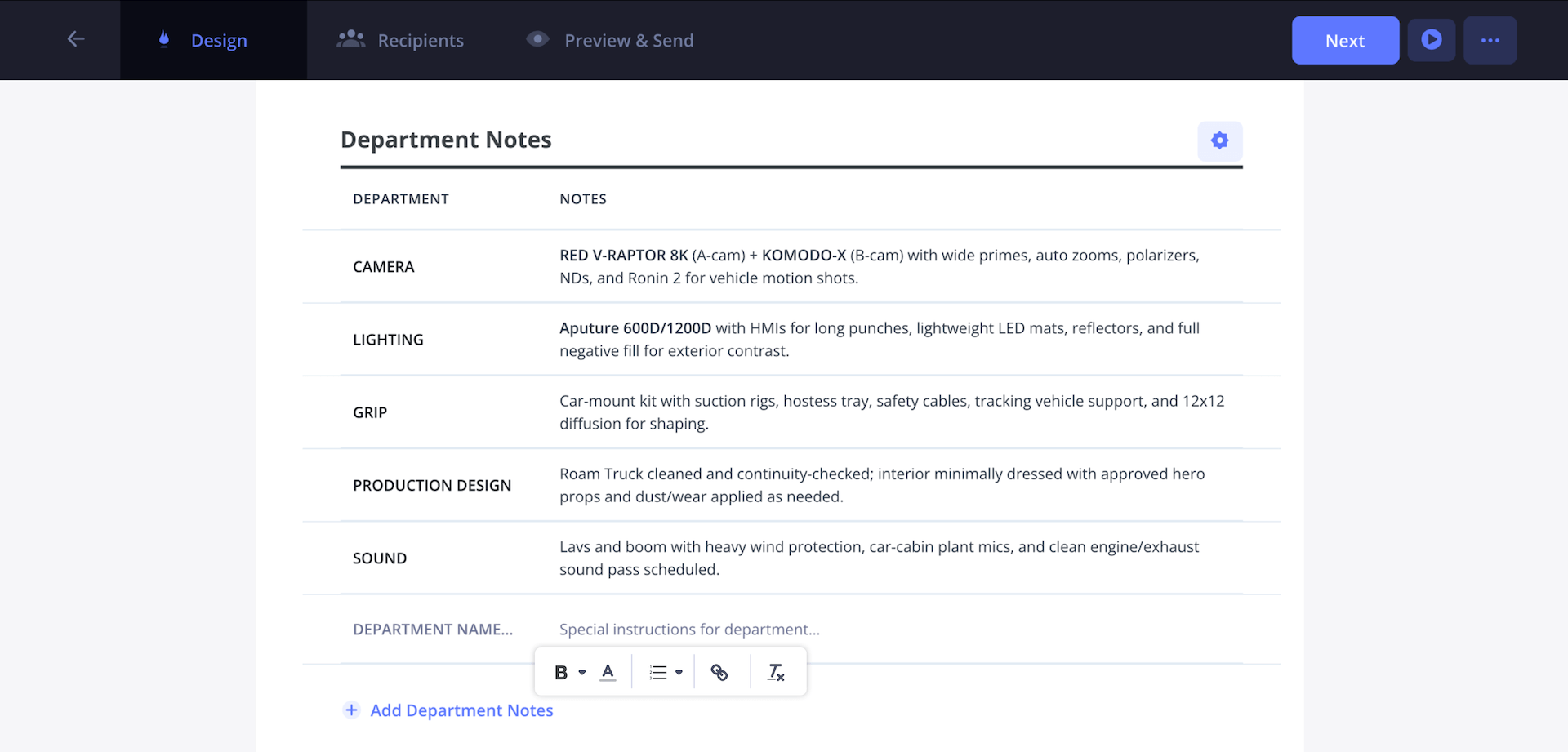
Task: Click the back arrow icon
Action: [x=76, y=39]
